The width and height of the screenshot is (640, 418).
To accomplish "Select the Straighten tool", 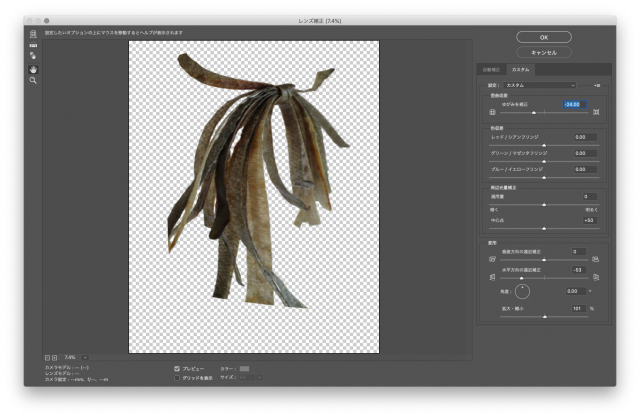I will (33, 46).
